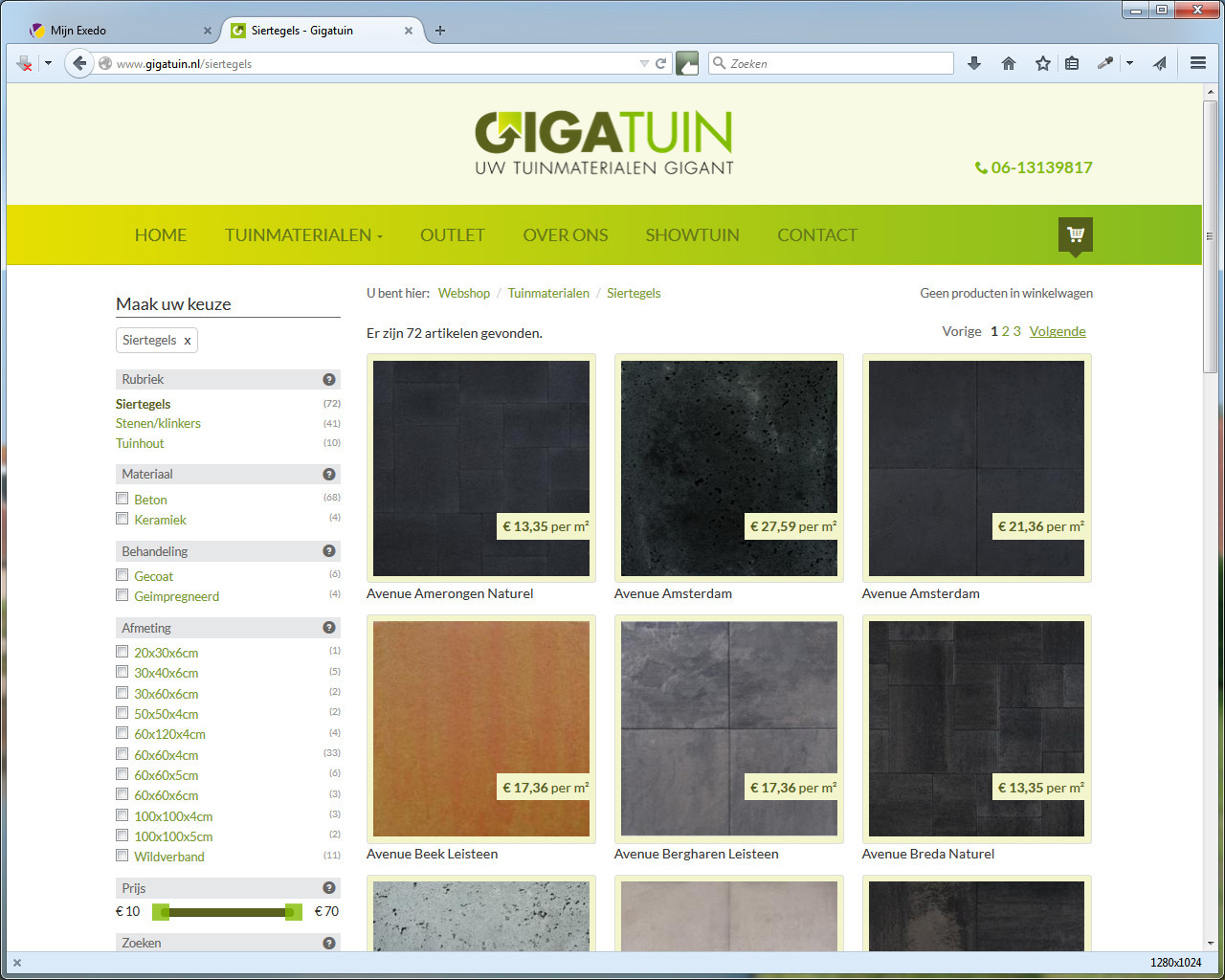Call the 06-13139817 phone number
The image size is (1225, 980).
coord(1034,167)
